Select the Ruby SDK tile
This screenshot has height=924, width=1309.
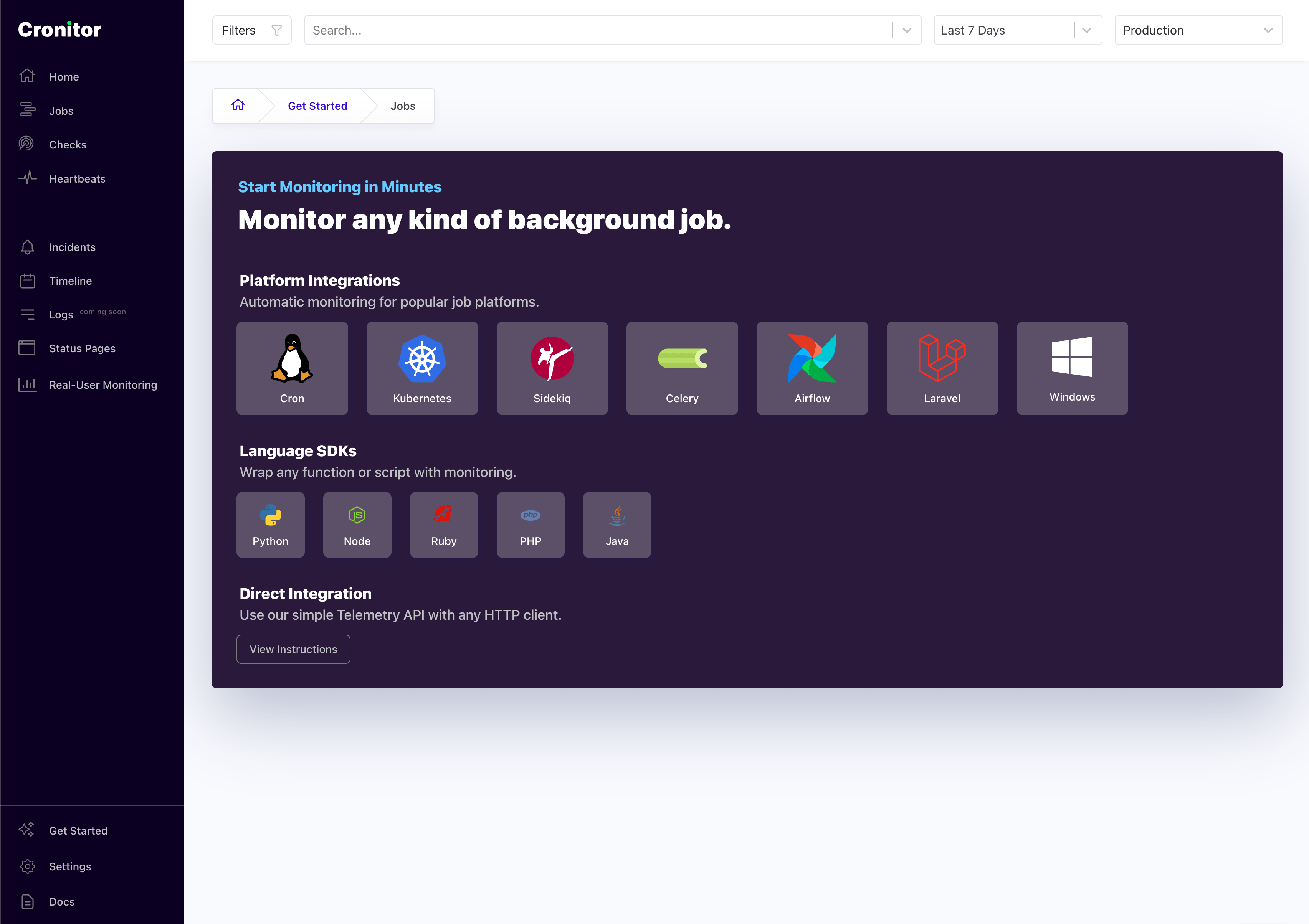[443, 525]
